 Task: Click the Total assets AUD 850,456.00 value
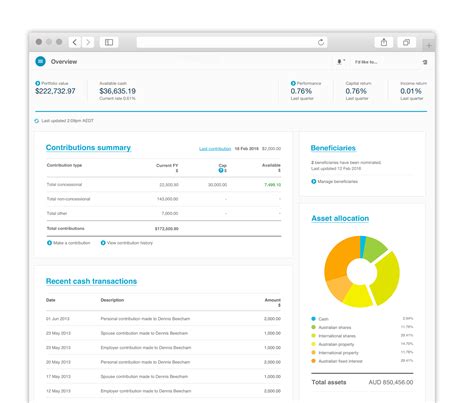391,382
